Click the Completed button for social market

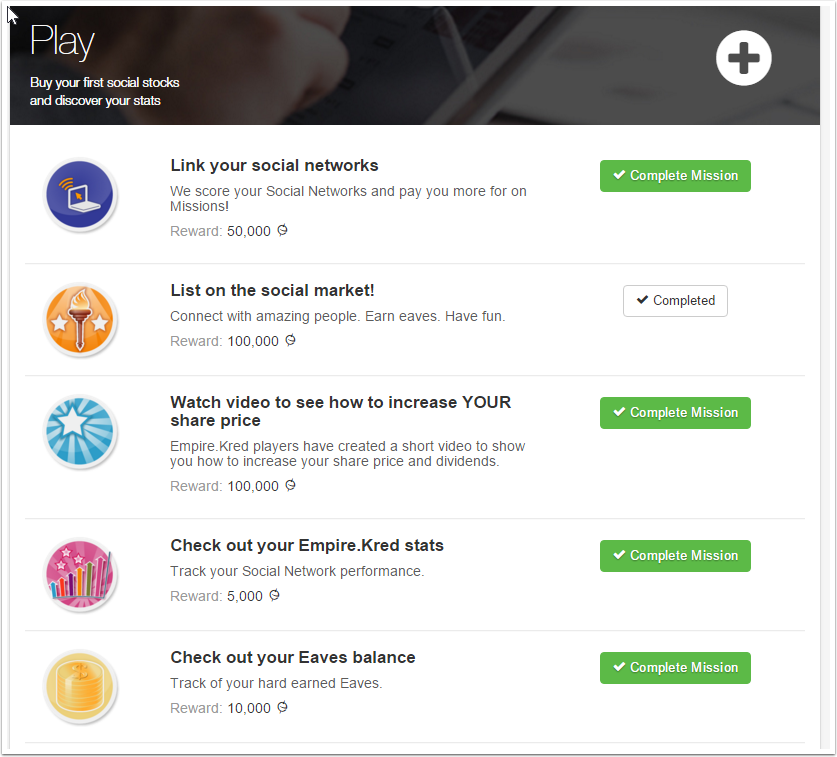click(675, 301)
